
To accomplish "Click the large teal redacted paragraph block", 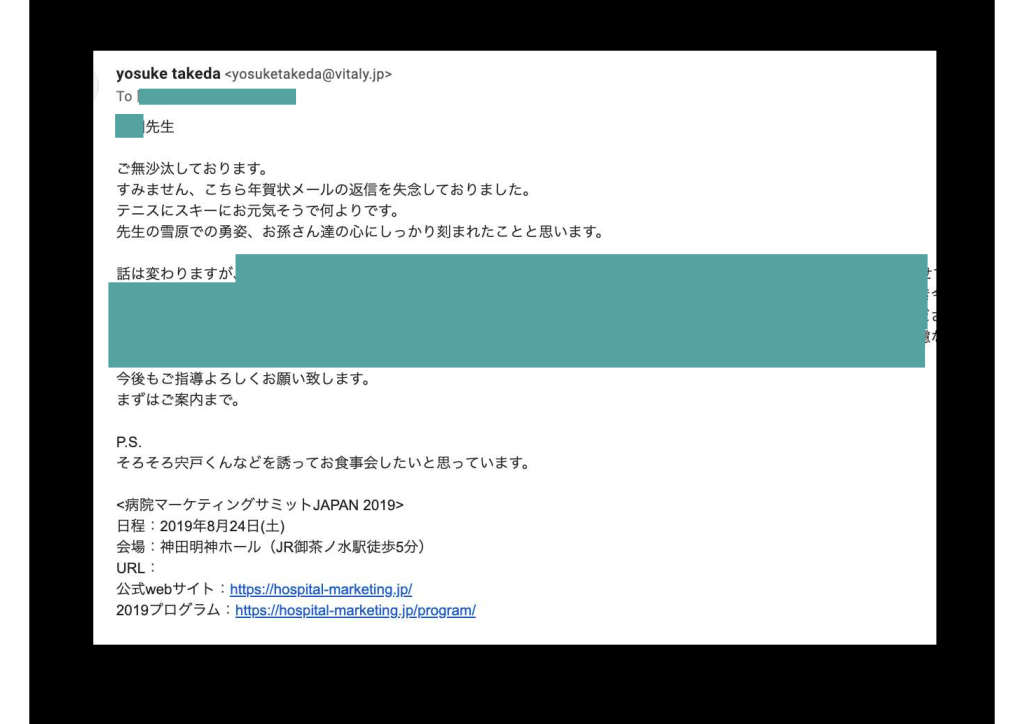I will pos(516,320).
